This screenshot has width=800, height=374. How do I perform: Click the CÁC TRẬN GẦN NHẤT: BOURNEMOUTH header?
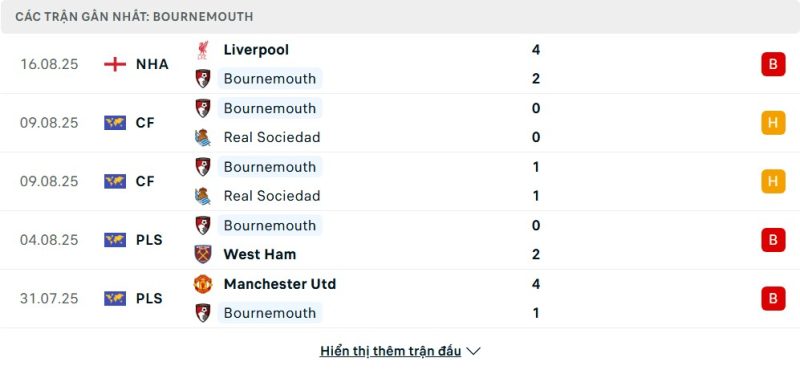[134, 16]
